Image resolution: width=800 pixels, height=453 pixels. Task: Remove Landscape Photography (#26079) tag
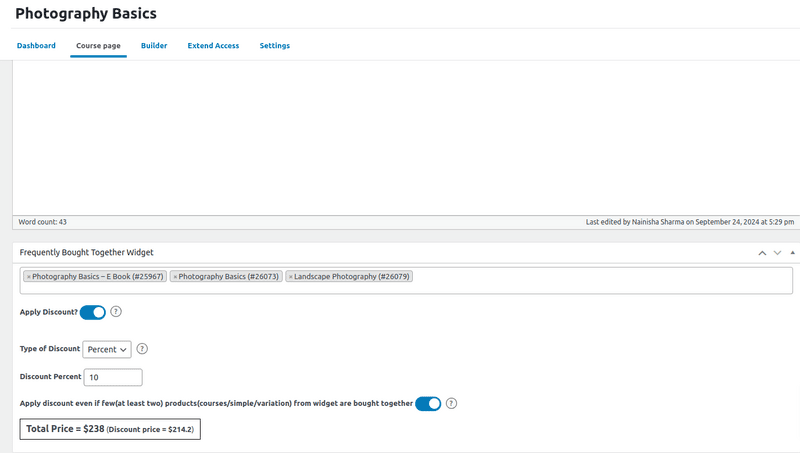291,276
